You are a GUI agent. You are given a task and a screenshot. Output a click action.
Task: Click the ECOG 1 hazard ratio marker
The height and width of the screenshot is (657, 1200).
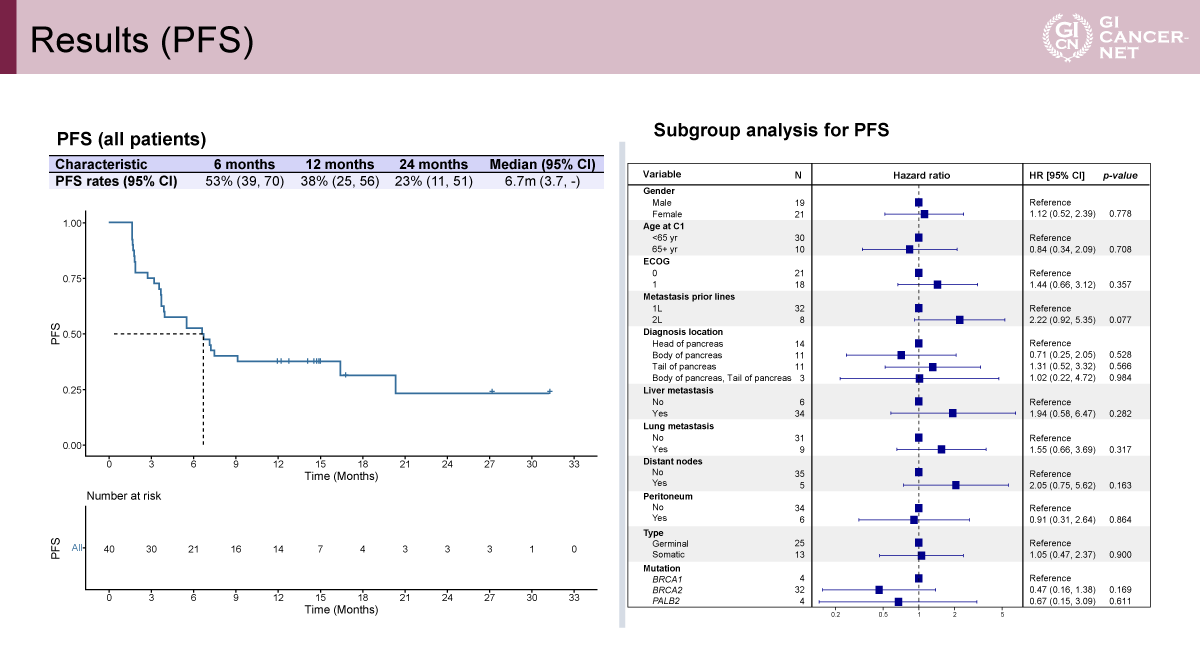[x=937, y=285]
